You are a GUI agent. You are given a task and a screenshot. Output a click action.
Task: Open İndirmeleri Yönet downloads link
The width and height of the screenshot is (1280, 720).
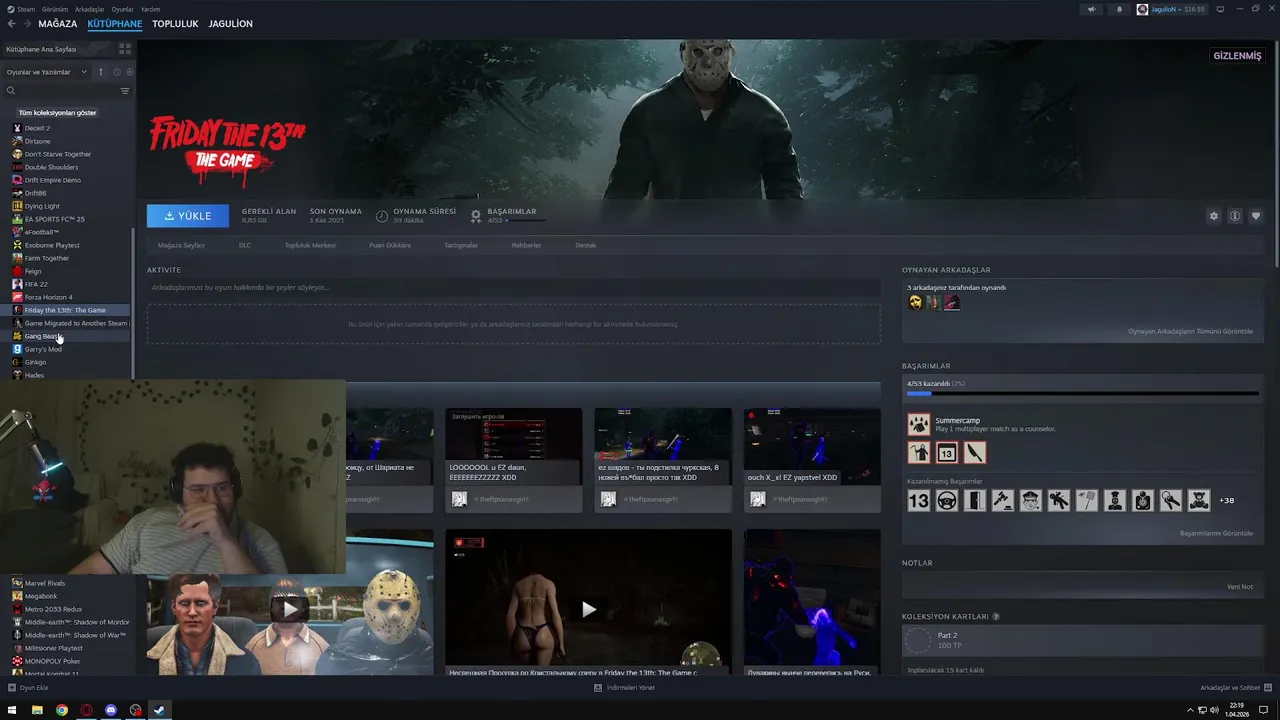(x=625, y=688)
